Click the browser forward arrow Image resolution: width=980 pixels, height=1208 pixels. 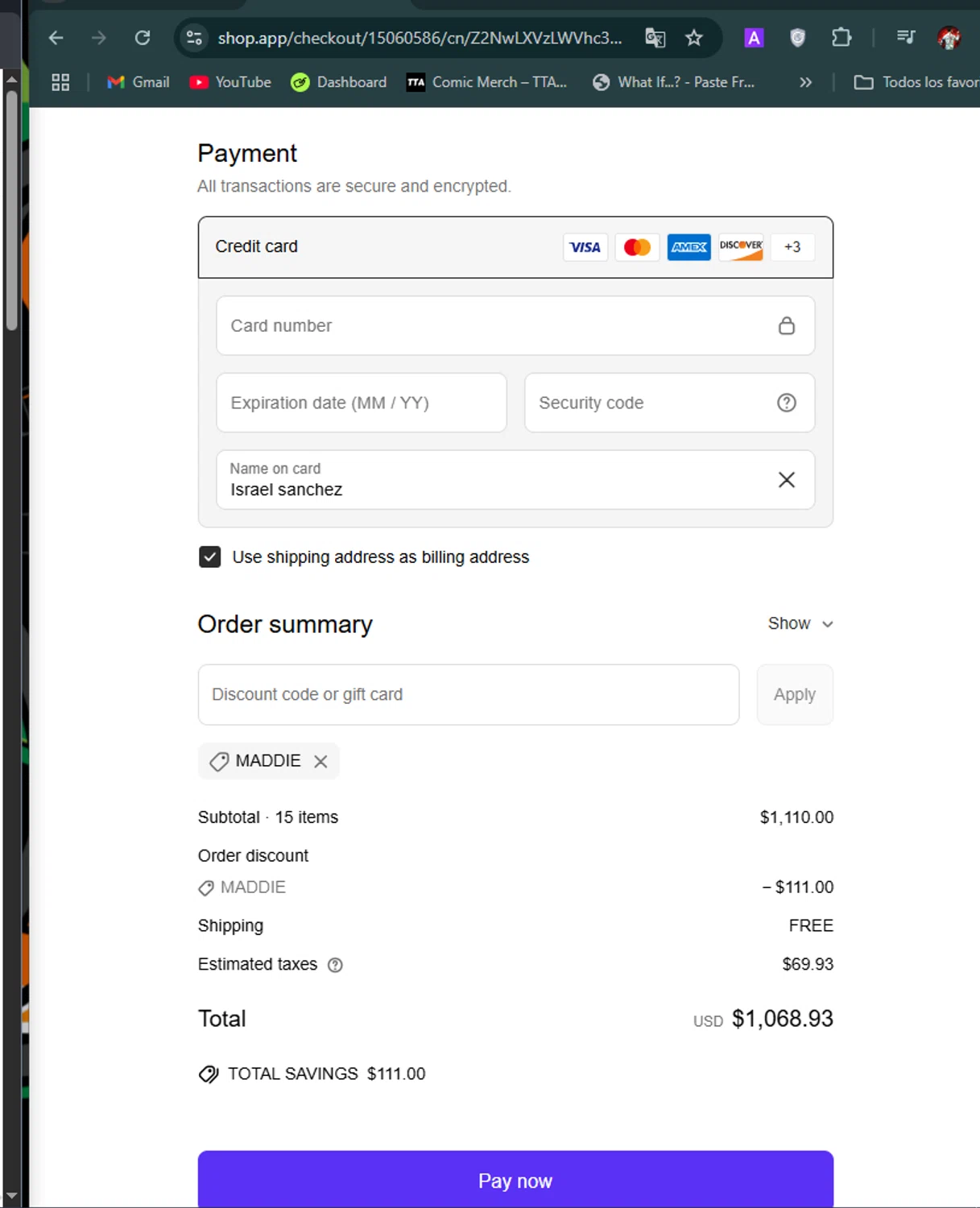click(98, 38)
